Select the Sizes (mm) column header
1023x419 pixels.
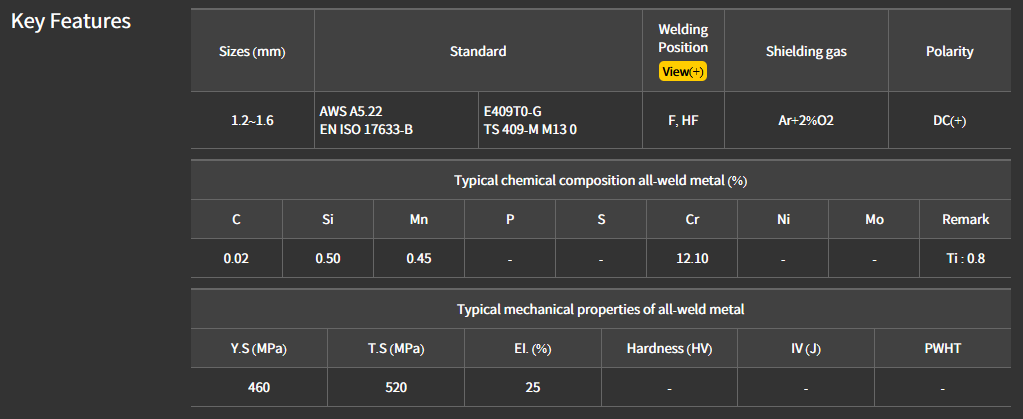click(252, 51)
